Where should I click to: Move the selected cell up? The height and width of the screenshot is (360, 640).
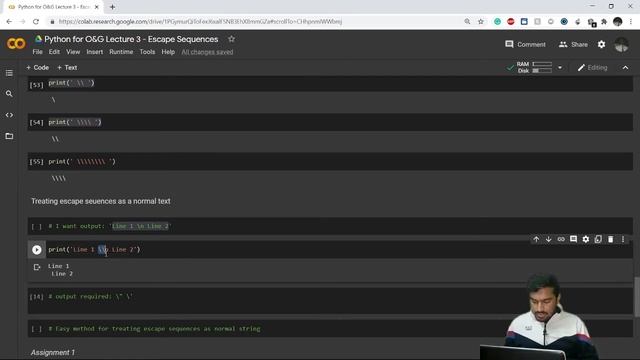coord(536,239)
